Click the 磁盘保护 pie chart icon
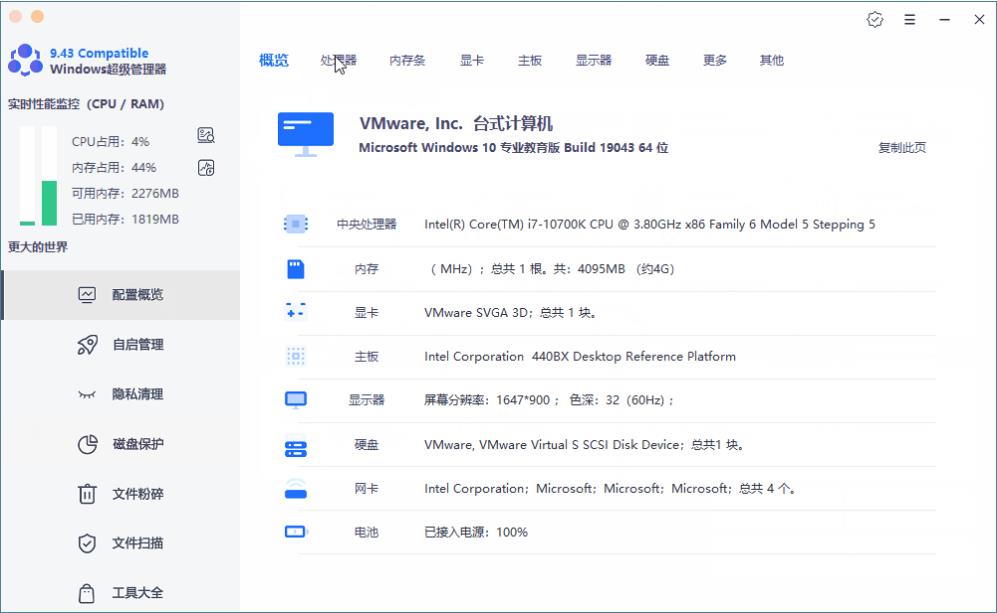Image resolution: width=997 pixels, height=613 pixels. [x=87, y=444]
